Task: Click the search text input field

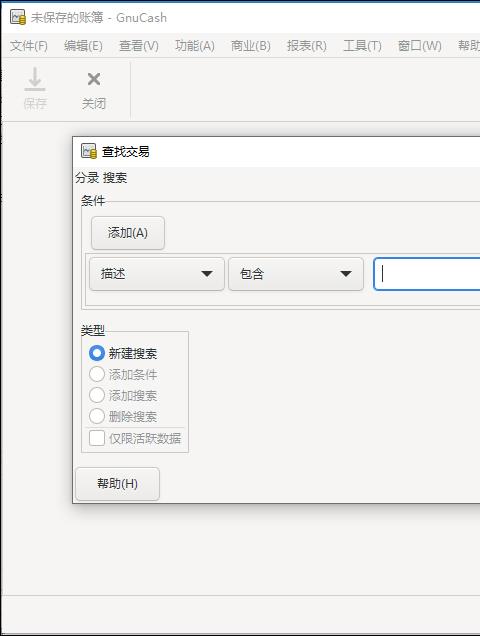Action: [427, 274]
